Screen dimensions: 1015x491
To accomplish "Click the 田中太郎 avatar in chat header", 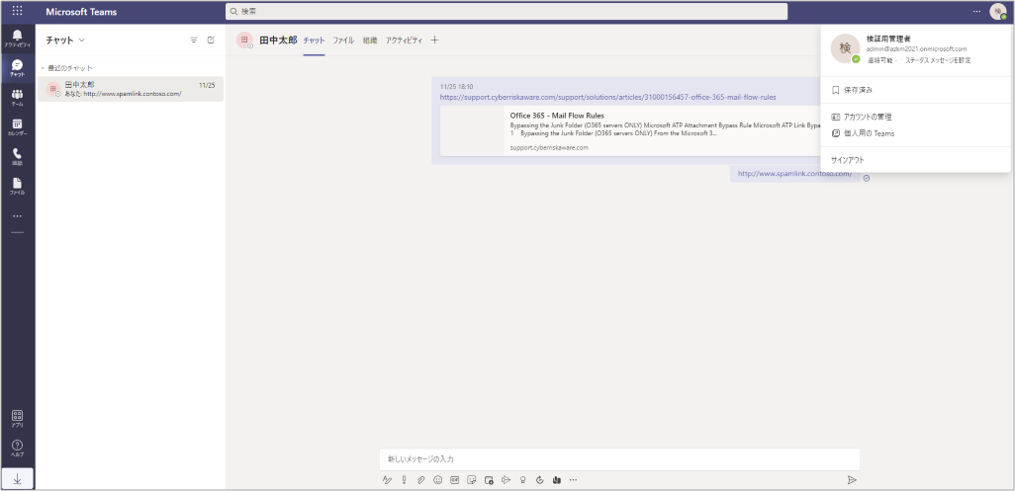I will point(244,40).
